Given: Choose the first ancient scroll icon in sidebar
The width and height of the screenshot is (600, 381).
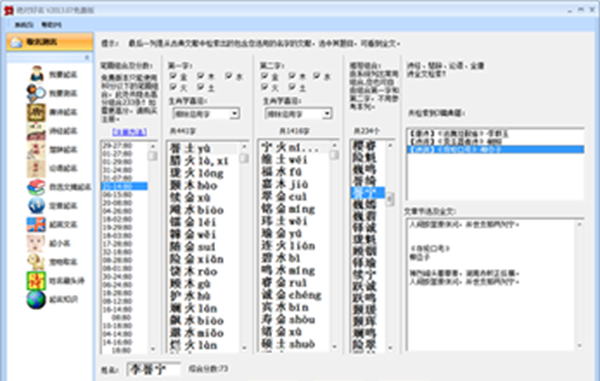Looking at the screenshot, I should pyautogui.click(x=36, y=150).
